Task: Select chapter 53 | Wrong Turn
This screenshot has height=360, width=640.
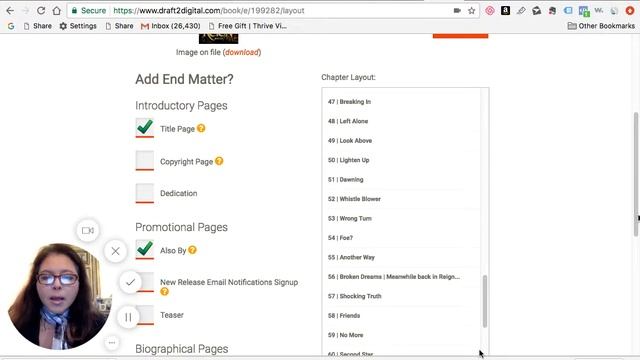Action: click(350, 218)
